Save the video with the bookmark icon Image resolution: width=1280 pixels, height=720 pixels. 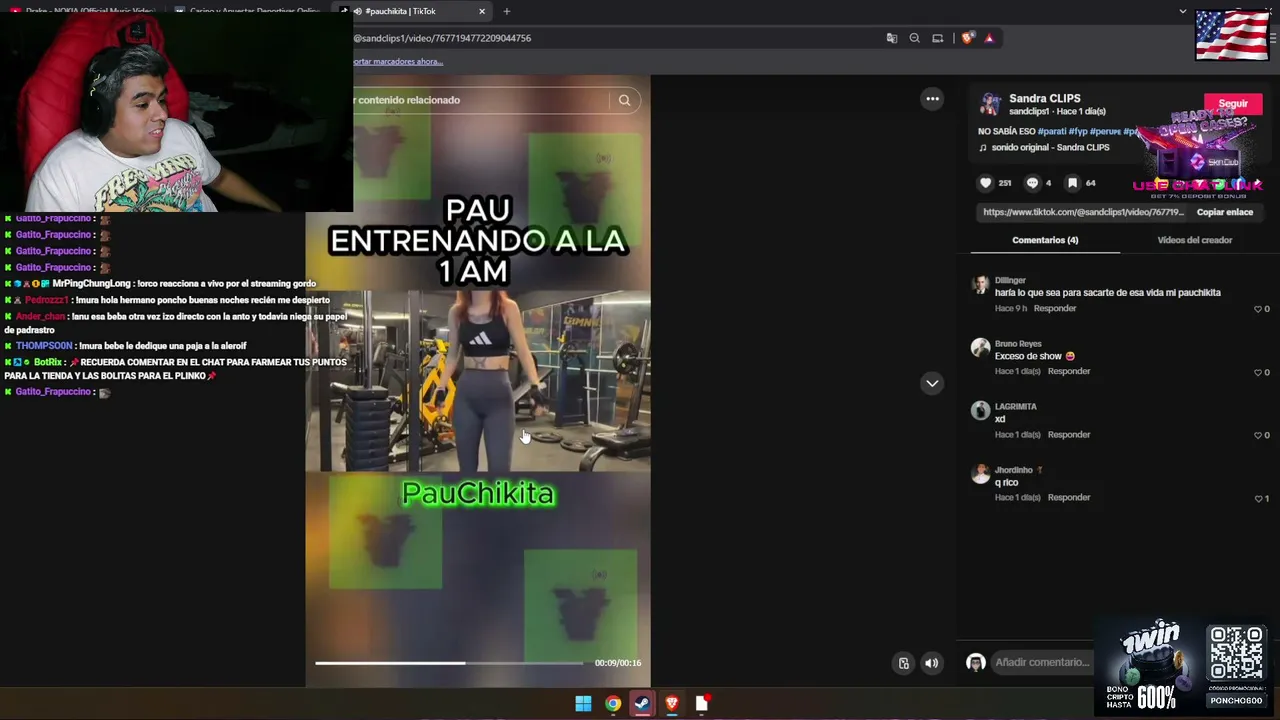(x=1072, y=183)
